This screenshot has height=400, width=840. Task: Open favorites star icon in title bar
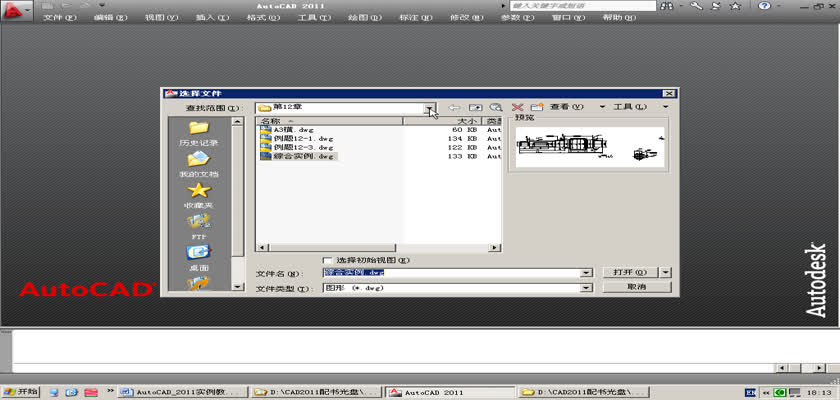click(736, 6)
